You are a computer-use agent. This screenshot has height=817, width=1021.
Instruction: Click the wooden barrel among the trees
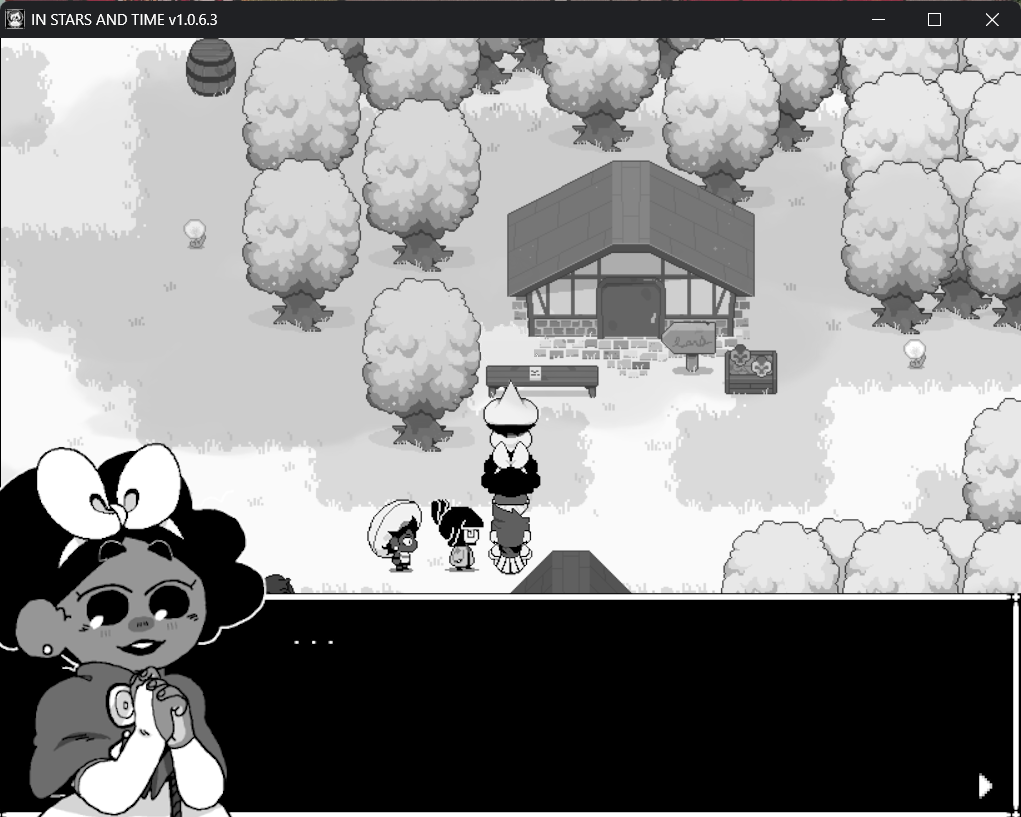click(211, 68)
